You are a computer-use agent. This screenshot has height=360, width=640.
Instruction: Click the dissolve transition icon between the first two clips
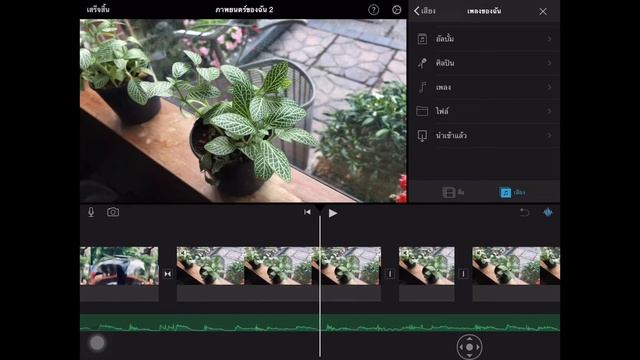tap(167, 274)
